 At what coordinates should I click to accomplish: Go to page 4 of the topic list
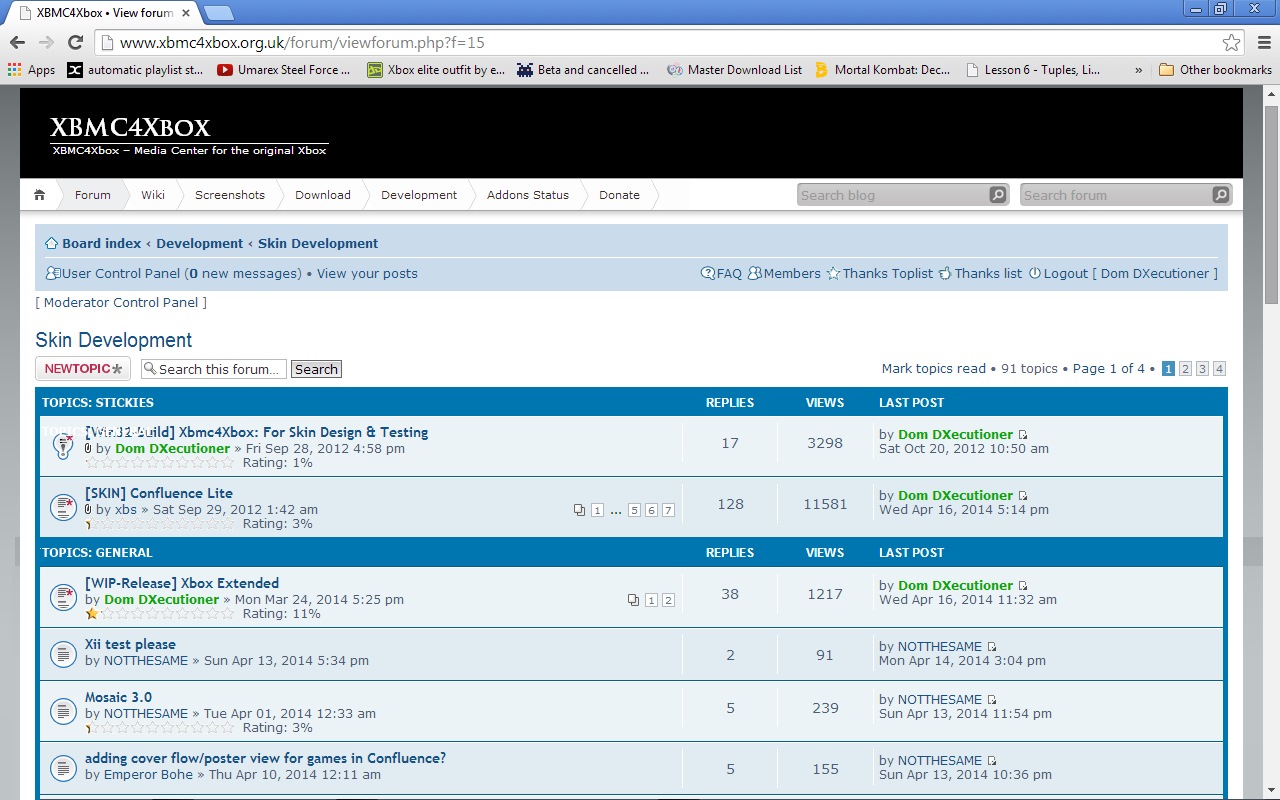(x=1219, y=369)
